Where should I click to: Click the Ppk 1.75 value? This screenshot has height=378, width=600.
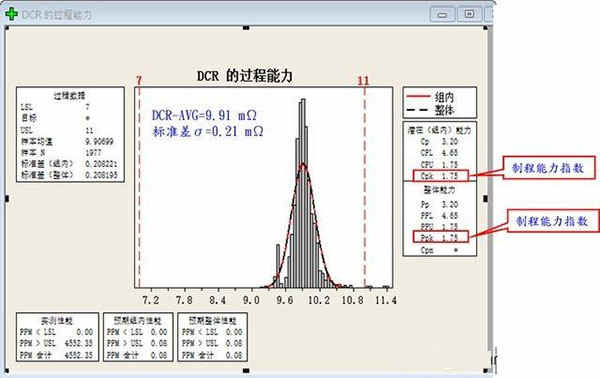tap(450, 238)
